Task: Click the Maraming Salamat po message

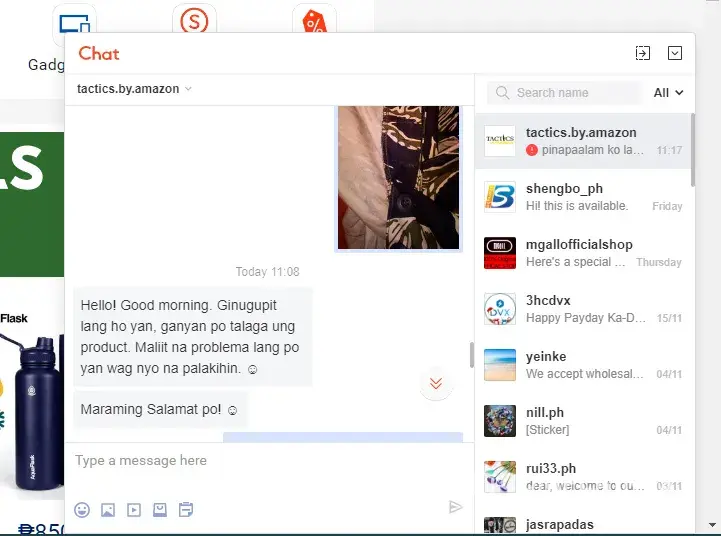Action: click(160, 409)
